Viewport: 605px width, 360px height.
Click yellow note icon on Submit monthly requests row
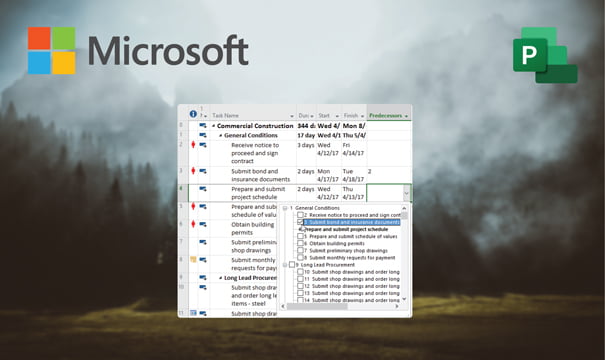pos(193,260)
